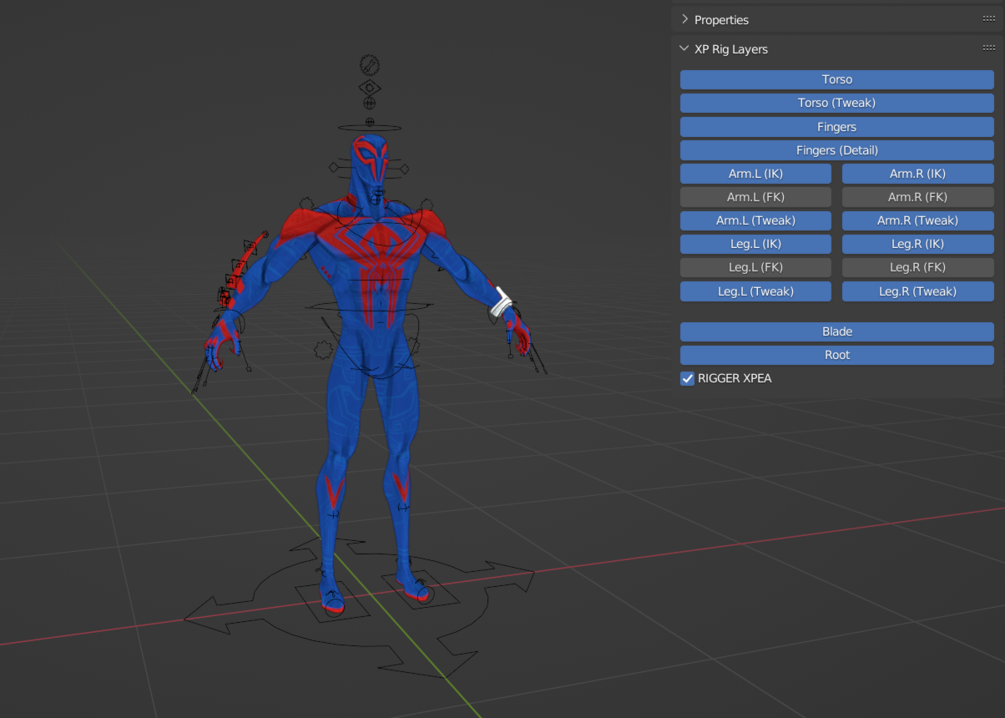Toggle Leg.L (Tweak) layer button
Image resolution: width=1005 pixels, height=718 pixels.
point(756,291)
